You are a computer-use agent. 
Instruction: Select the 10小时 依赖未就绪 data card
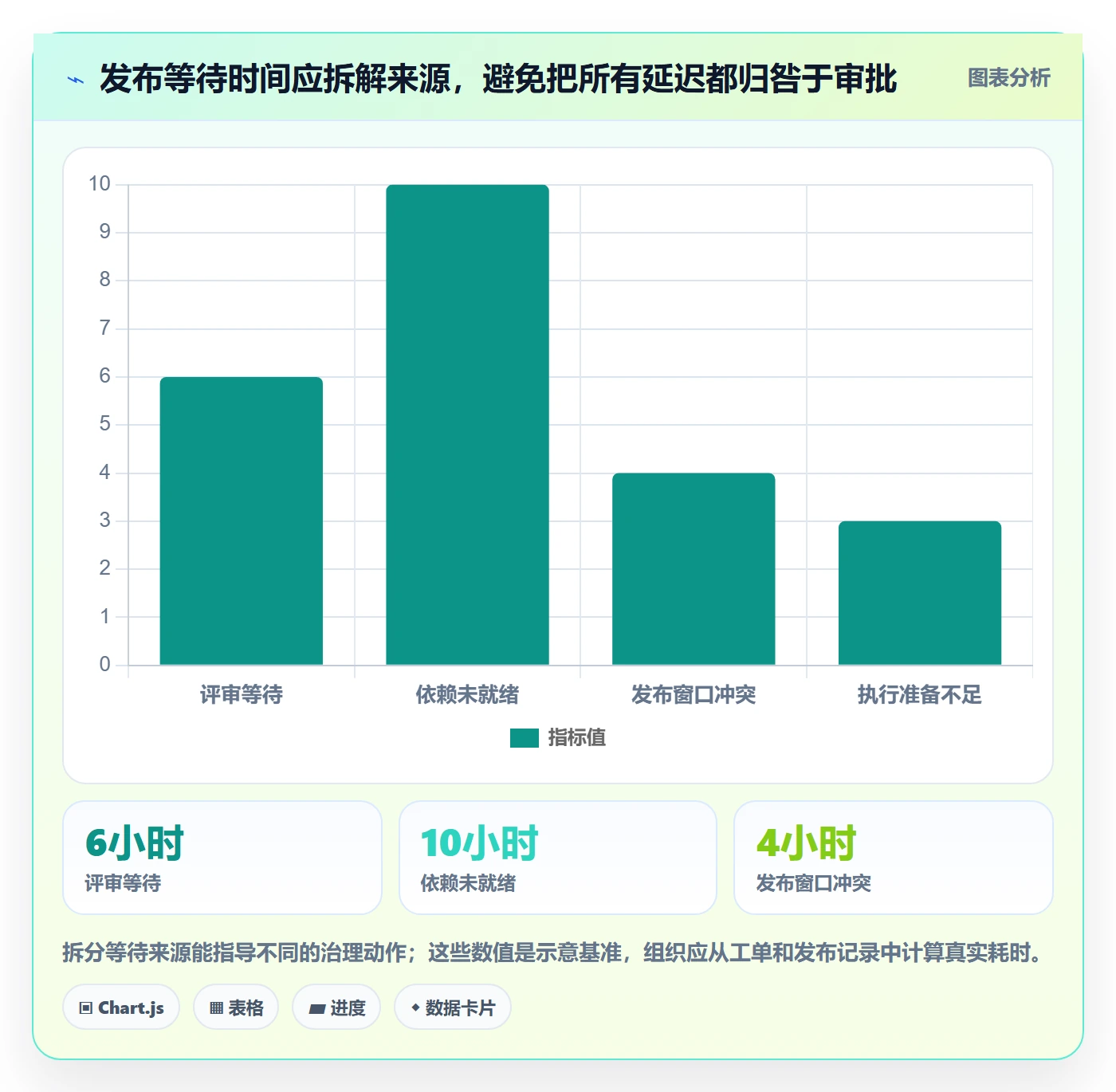pos(558,858)
